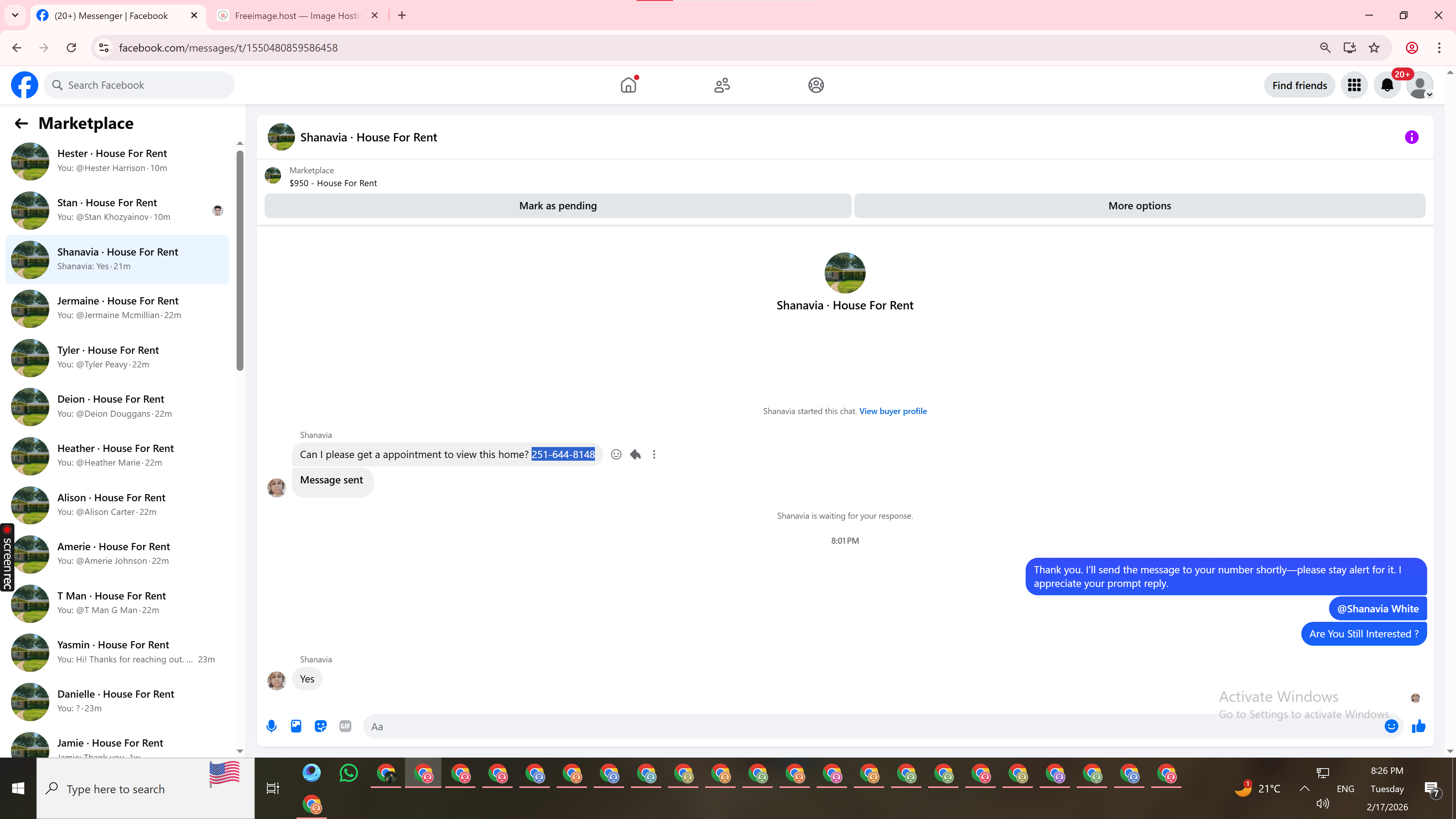React to Shanavia's message with emoji icon

616,455
